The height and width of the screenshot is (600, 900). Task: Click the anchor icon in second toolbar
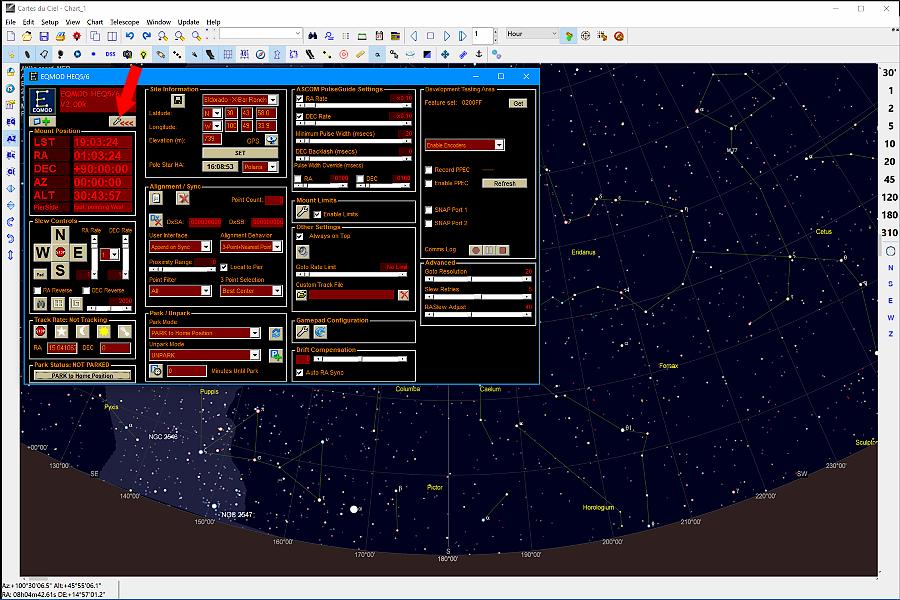point(479,54)
